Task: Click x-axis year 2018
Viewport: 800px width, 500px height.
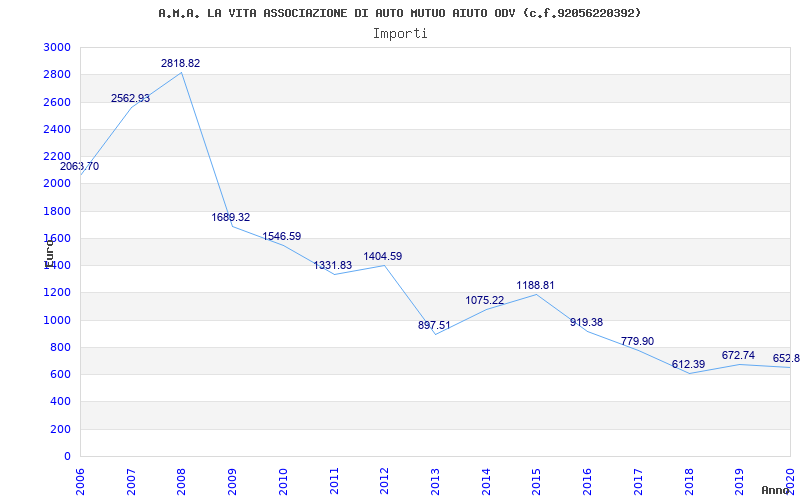Action: (688, 482)
